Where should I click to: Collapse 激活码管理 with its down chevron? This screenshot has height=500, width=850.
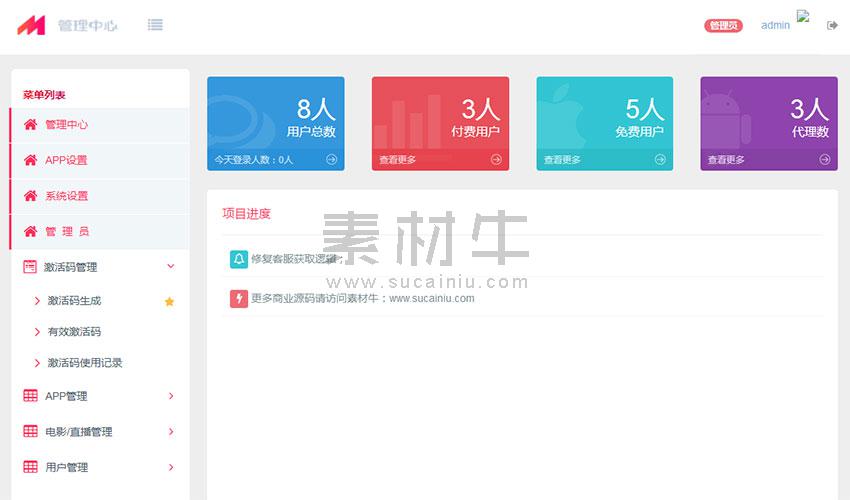click(x=171, y=266)
